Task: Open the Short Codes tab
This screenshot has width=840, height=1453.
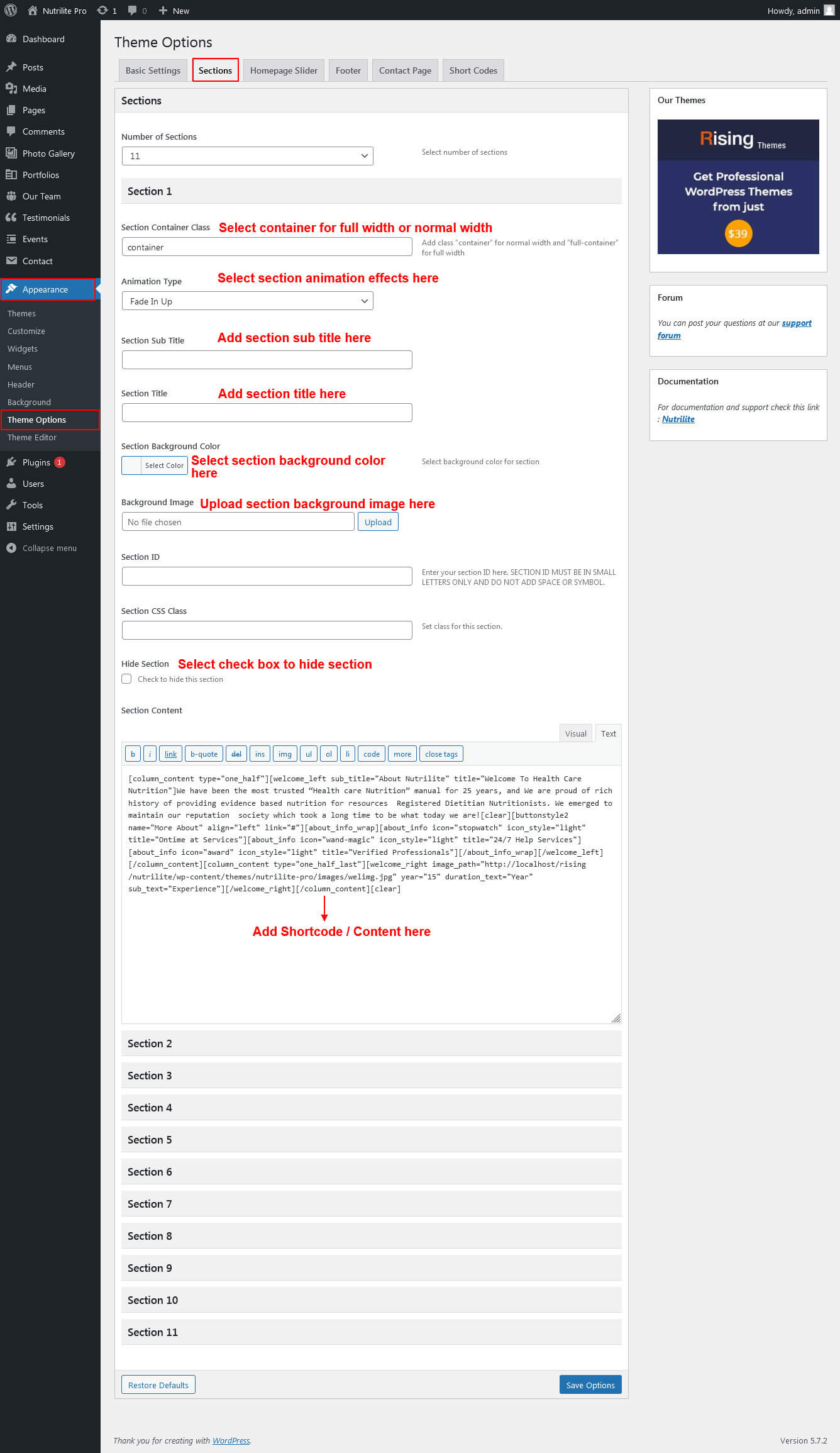Action: click(473, 70)
